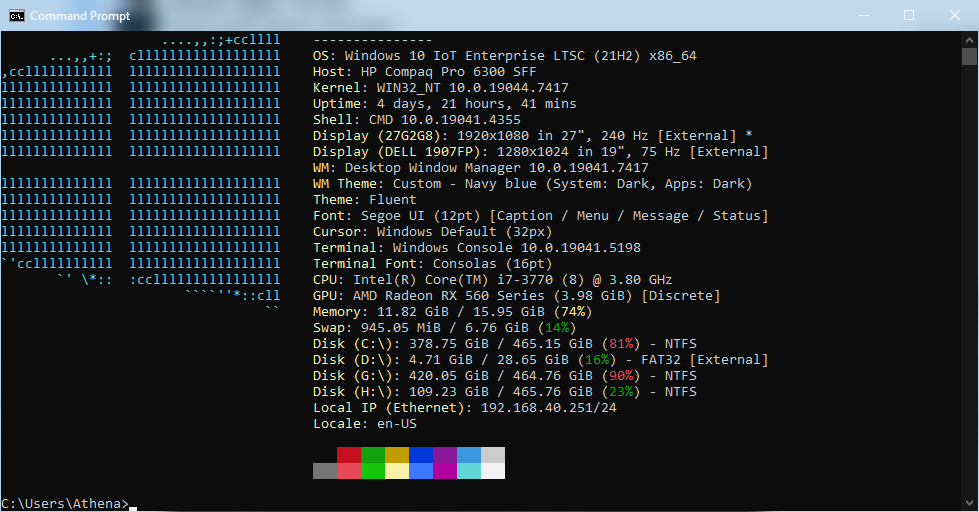Click the Disk (H:\) usage line
979x512 pixels.
pos(504,392)
